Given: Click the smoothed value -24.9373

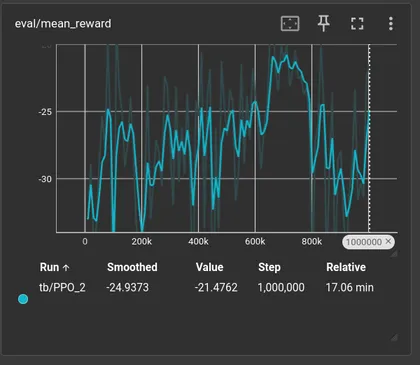Looking at the screenshot, I should 128,287.
